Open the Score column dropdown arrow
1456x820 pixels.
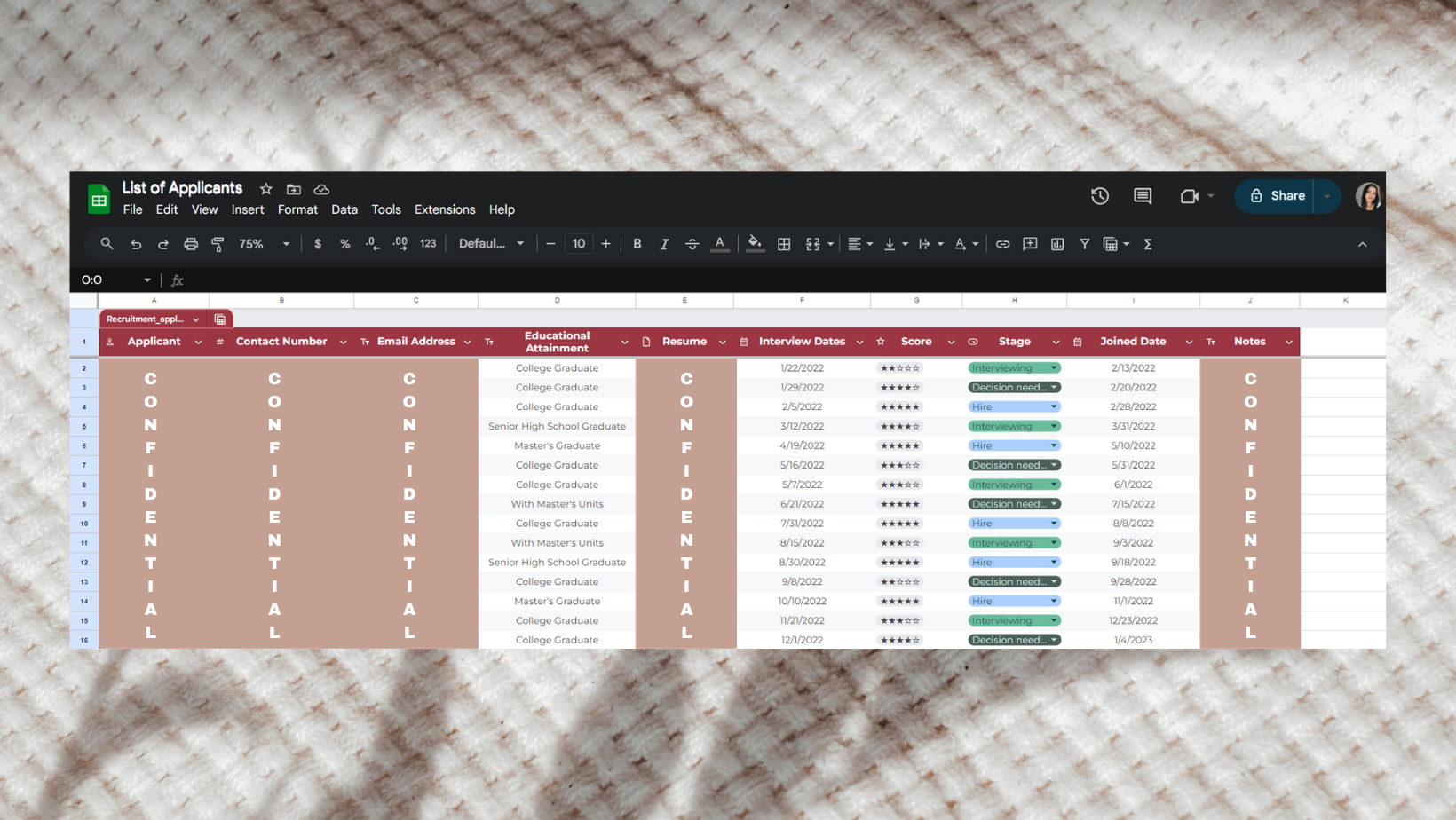951,343
